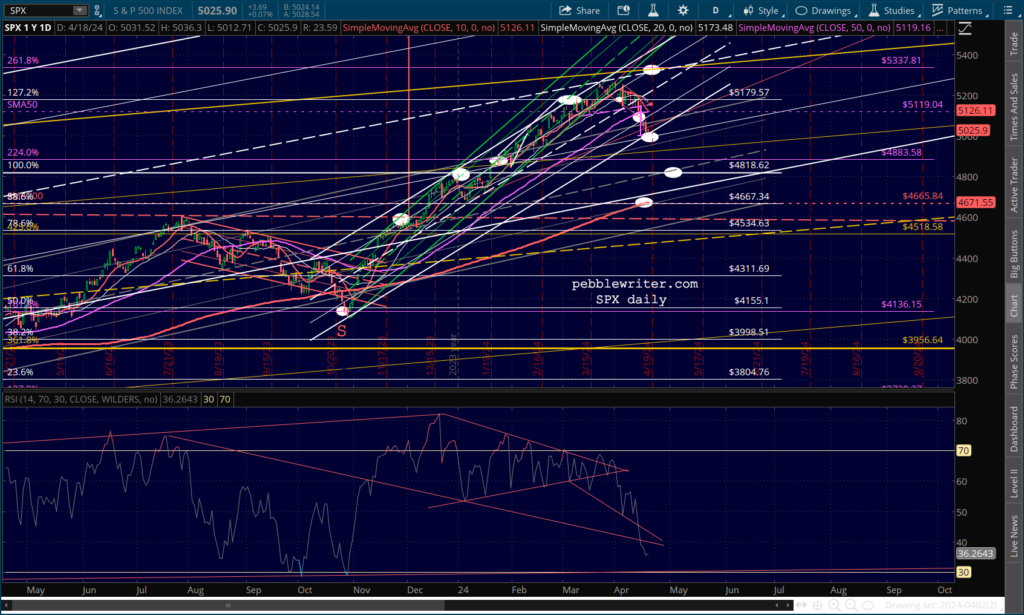Click the SimpleMovingAvg (CLOSE, 50) study label
The image size is (1024, 615).
814,27
